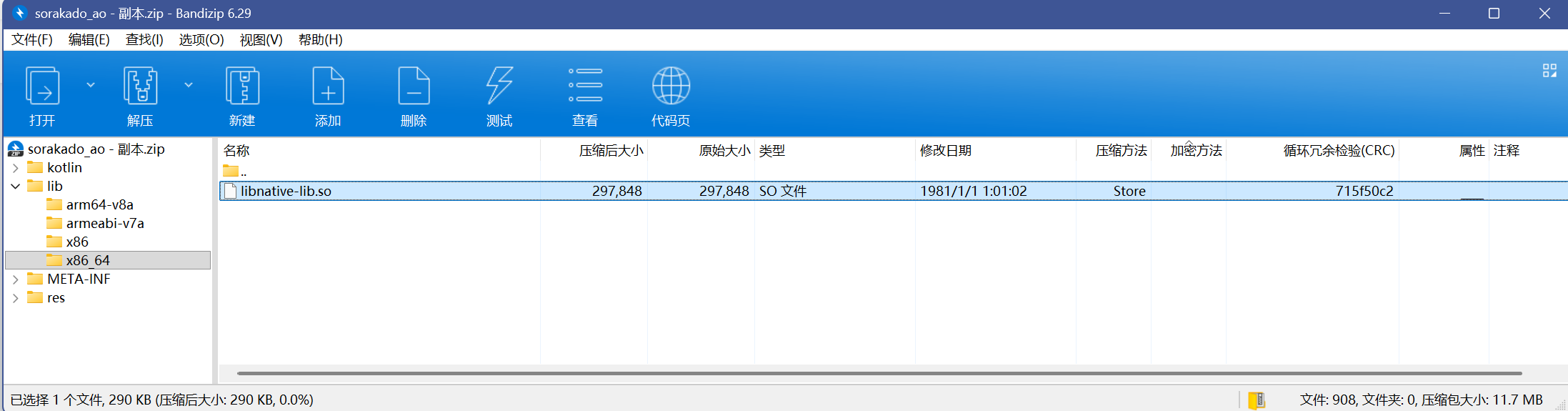Viewport: 1568px width, 411px height.
Task: Select the arm64-v8a folder in tree
Action: [x=99, y=205]
